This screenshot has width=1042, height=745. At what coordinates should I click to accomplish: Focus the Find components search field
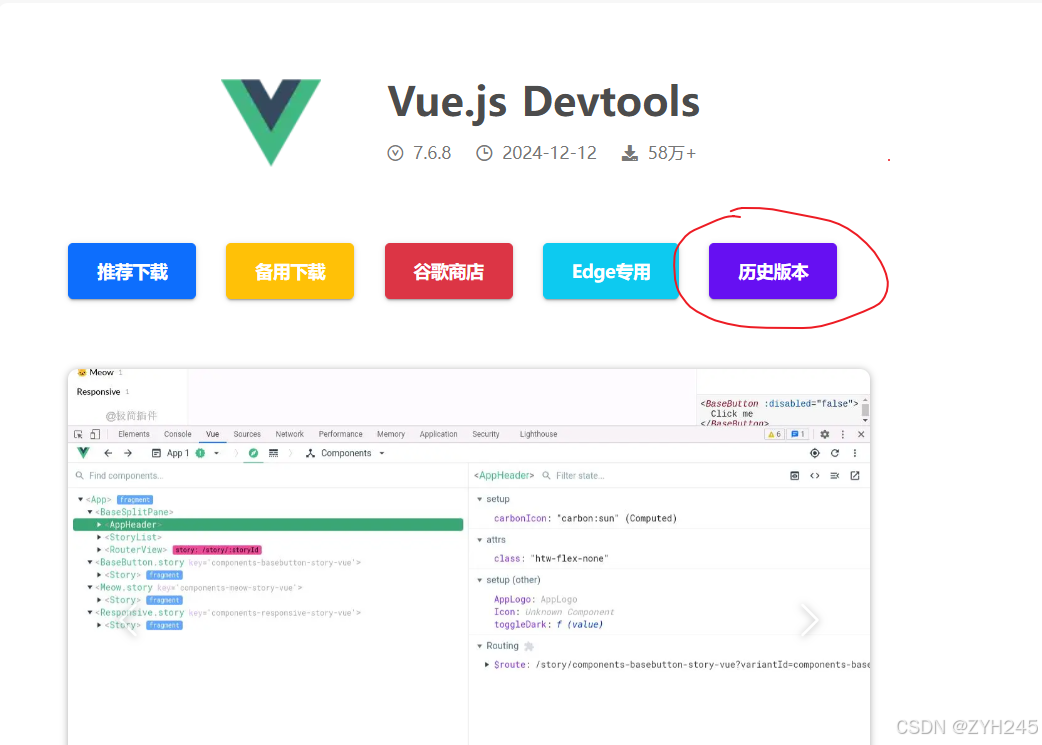coord(269,475)
